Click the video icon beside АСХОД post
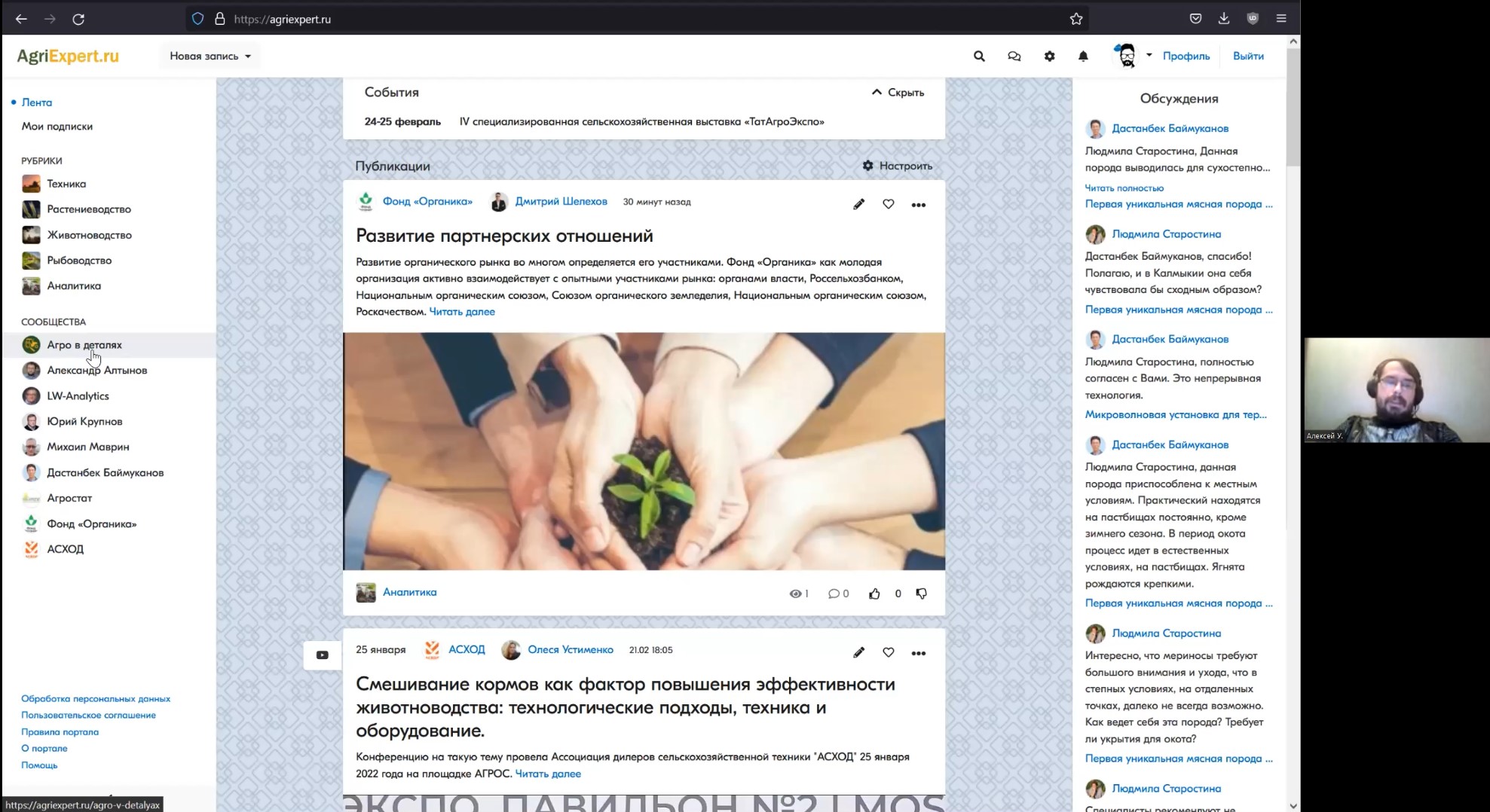This screenshot has width=1490, height=812. pos(323,655)
